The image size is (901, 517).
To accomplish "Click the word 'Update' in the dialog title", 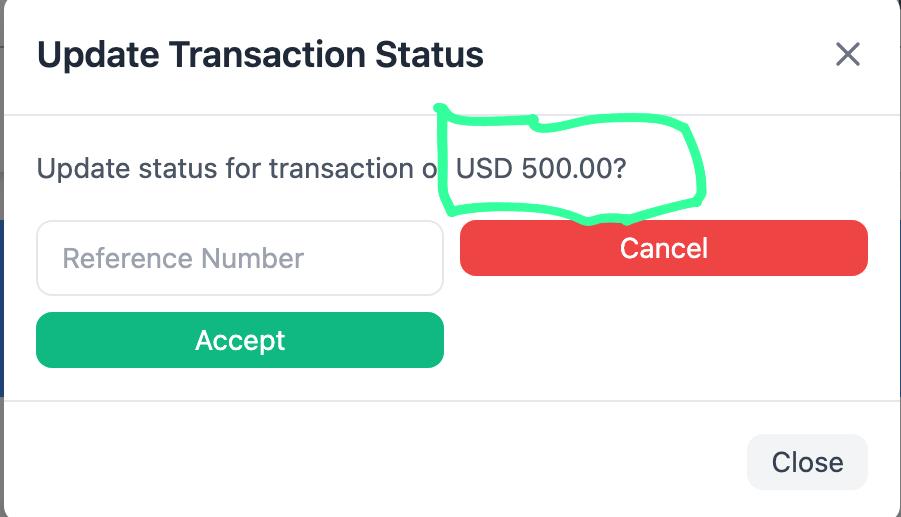I will pyautogui.click(x=96, y=54).
